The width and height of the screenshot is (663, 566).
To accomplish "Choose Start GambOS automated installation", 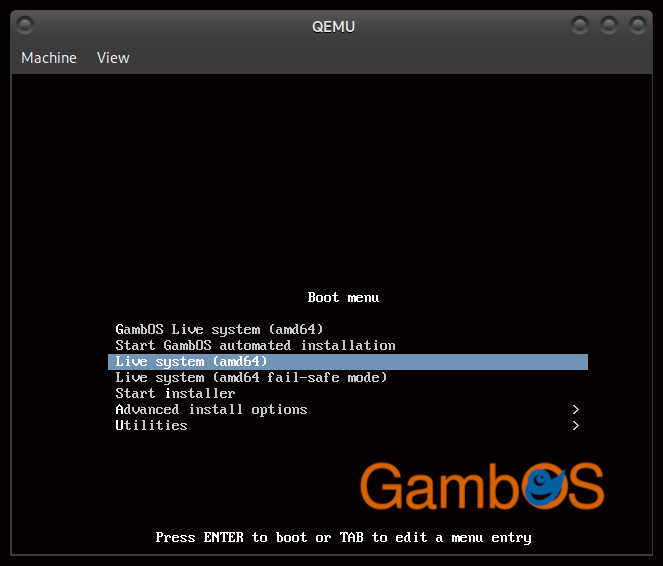I will pyautogui.click(x=255, y=345).
